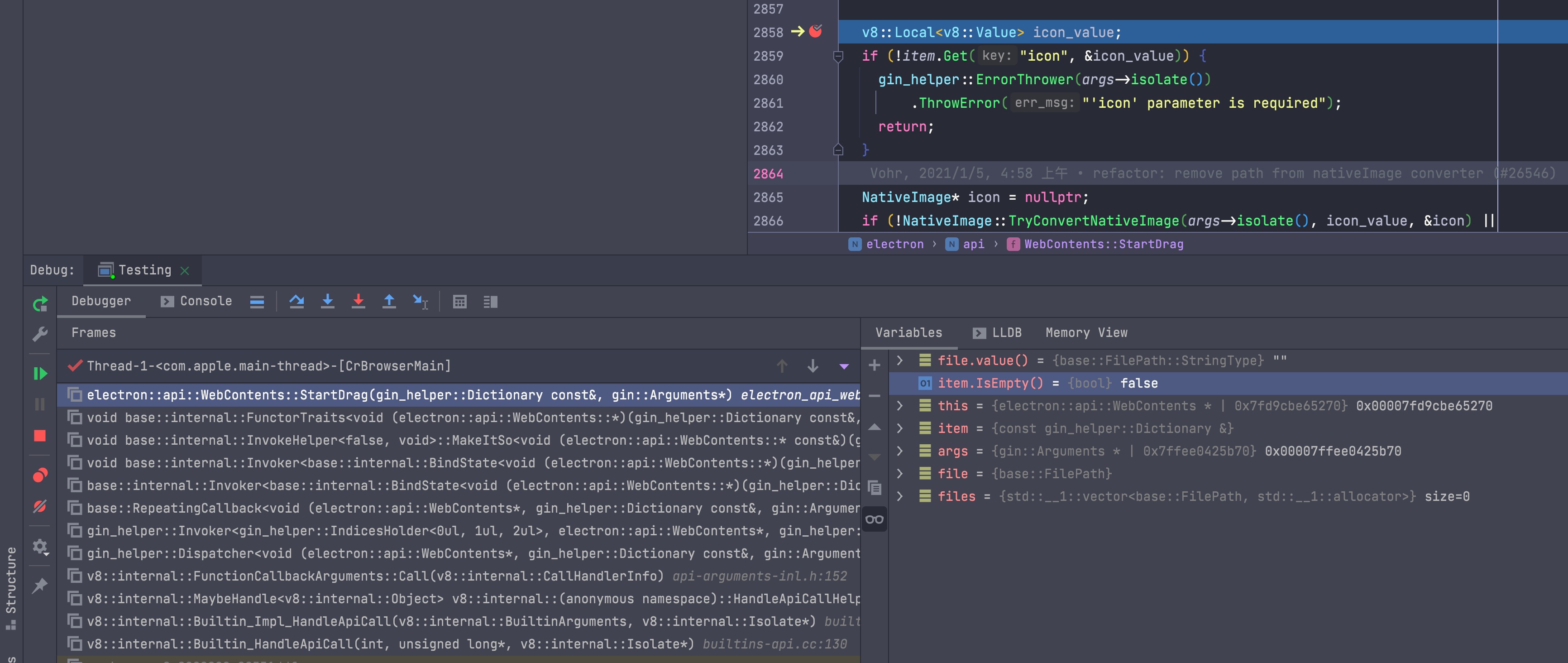View breakpoints with red circles icon

pyautogui.click(x=40, y=475)
